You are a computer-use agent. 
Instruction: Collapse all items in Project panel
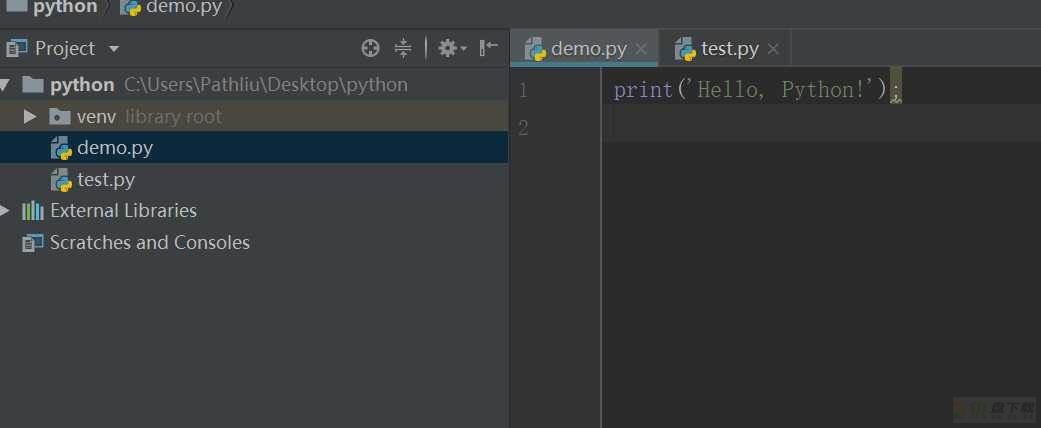click(x=403, y=48)
